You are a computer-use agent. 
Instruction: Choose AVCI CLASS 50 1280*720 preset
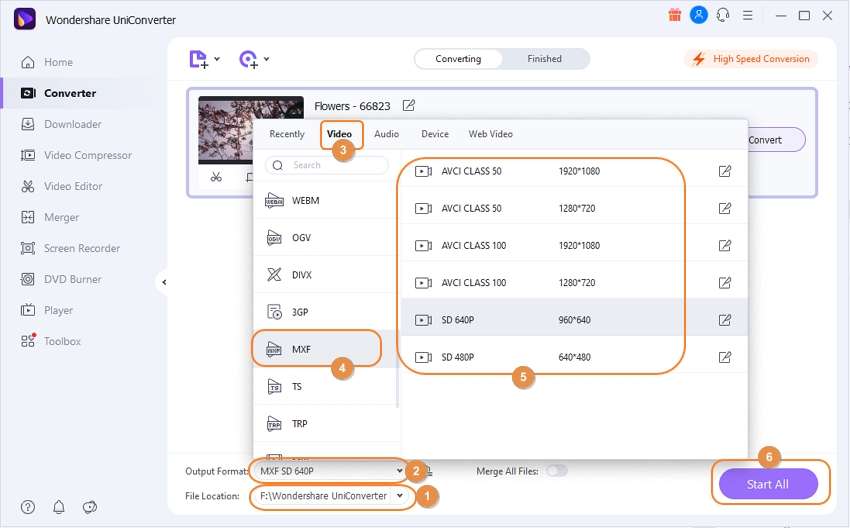574,208
